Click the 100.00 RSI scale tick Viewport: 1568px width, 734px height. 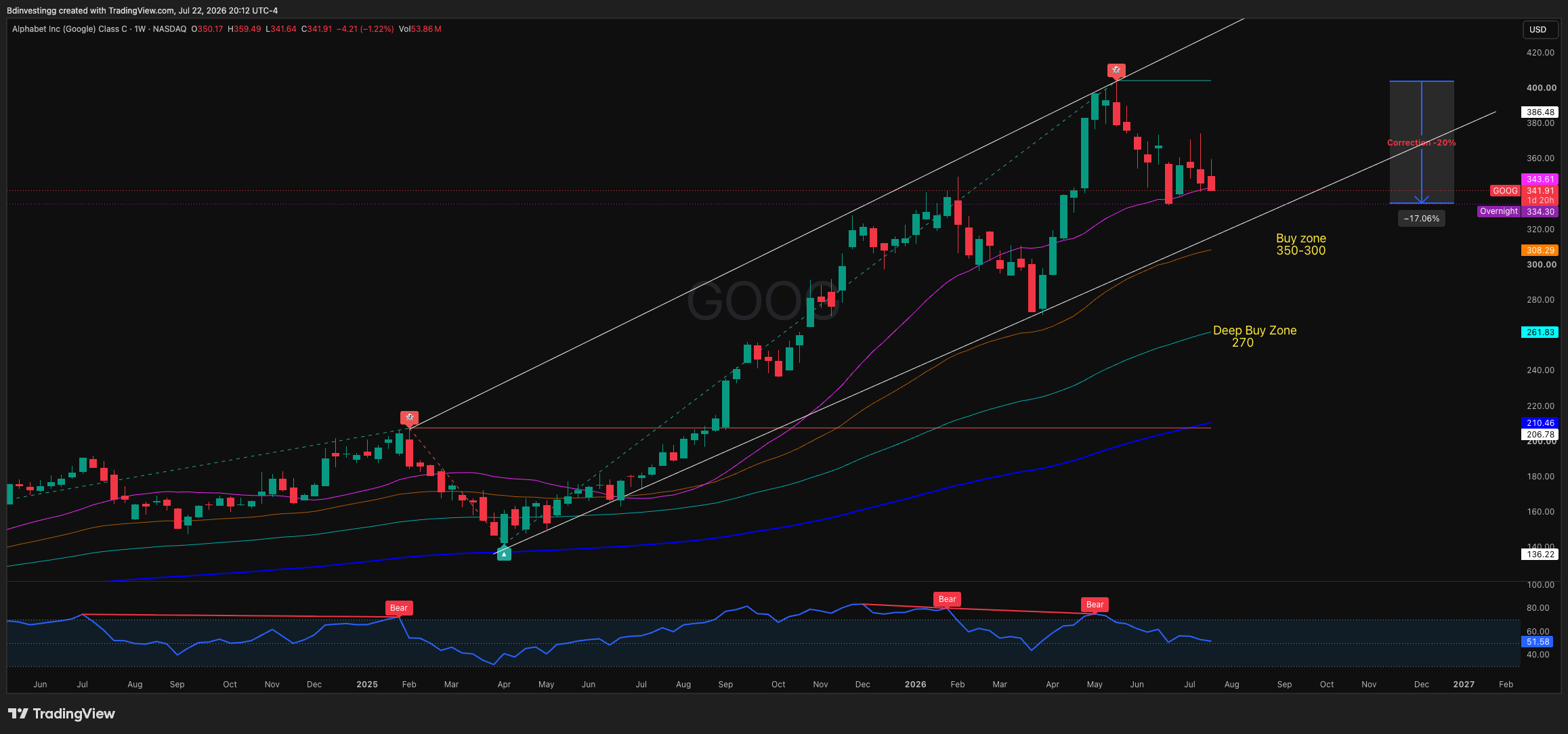(1540, 585)
